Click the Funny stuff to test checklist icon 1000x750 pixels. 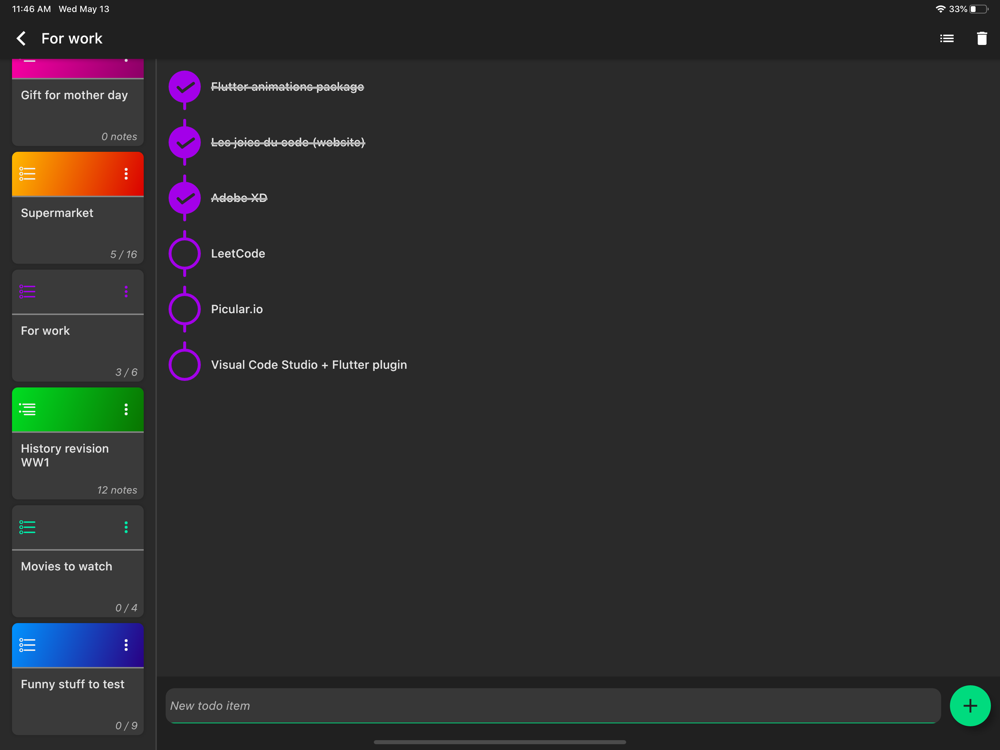click(27, 645)
